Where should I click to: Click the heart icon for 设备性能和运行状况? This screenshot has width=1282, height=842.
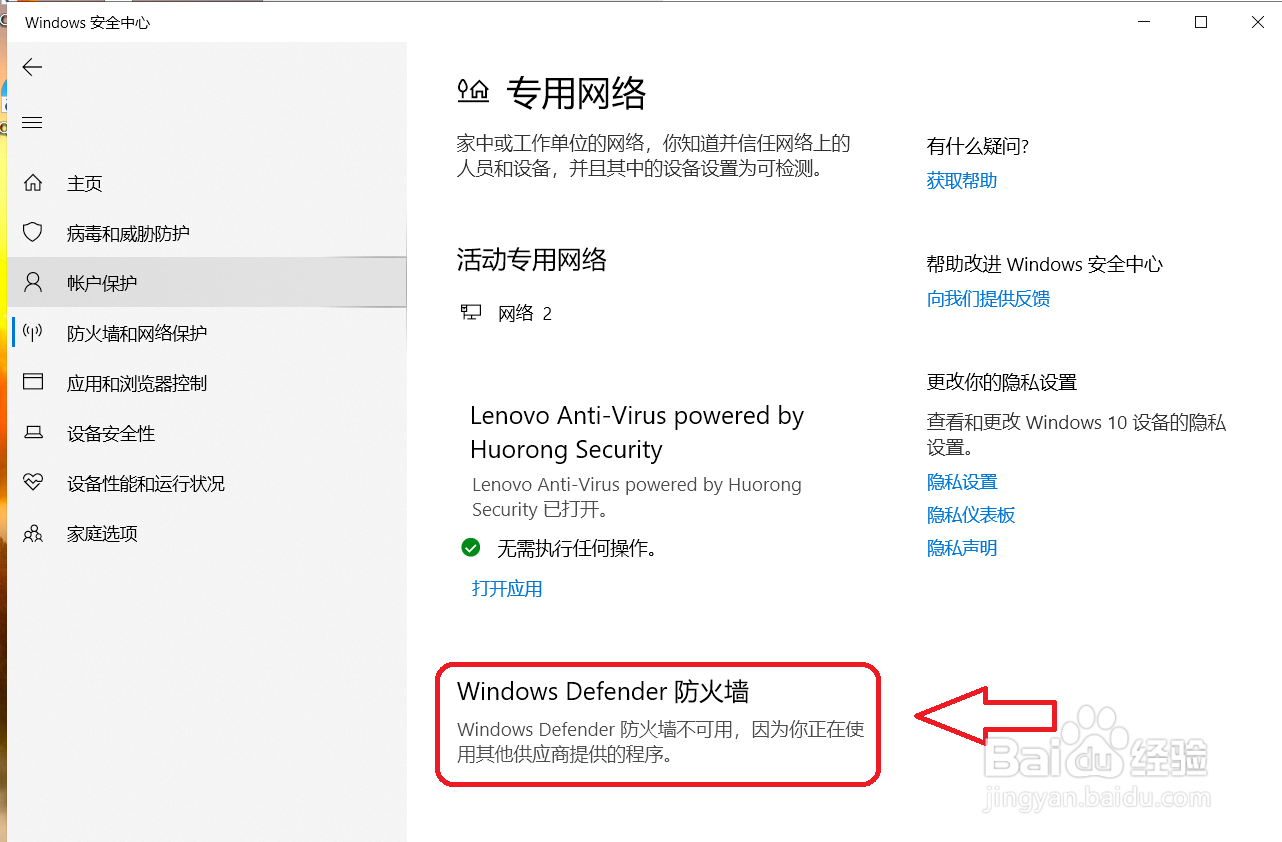(33, 483)
